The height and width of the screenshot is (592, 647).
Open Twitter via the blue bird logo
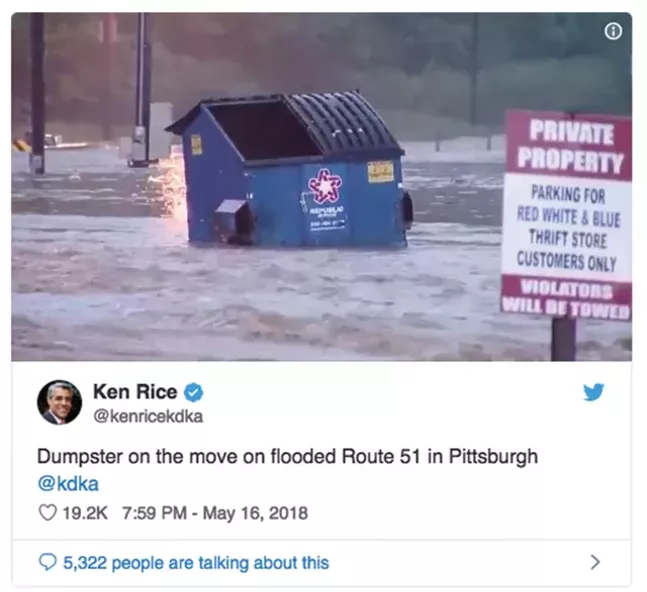pyautogui.click(x=594, y=392)
